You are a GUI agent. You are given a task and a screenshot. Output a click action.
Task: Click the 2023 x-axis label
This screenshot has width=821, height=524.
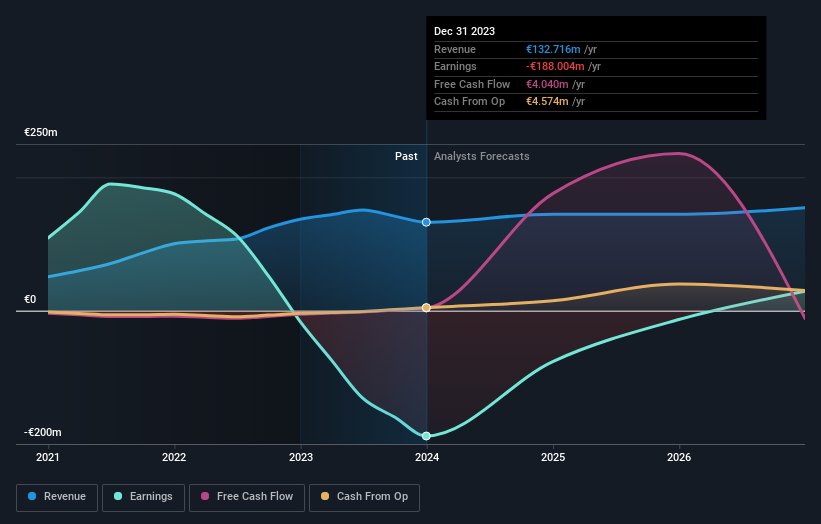click(301, 457)
